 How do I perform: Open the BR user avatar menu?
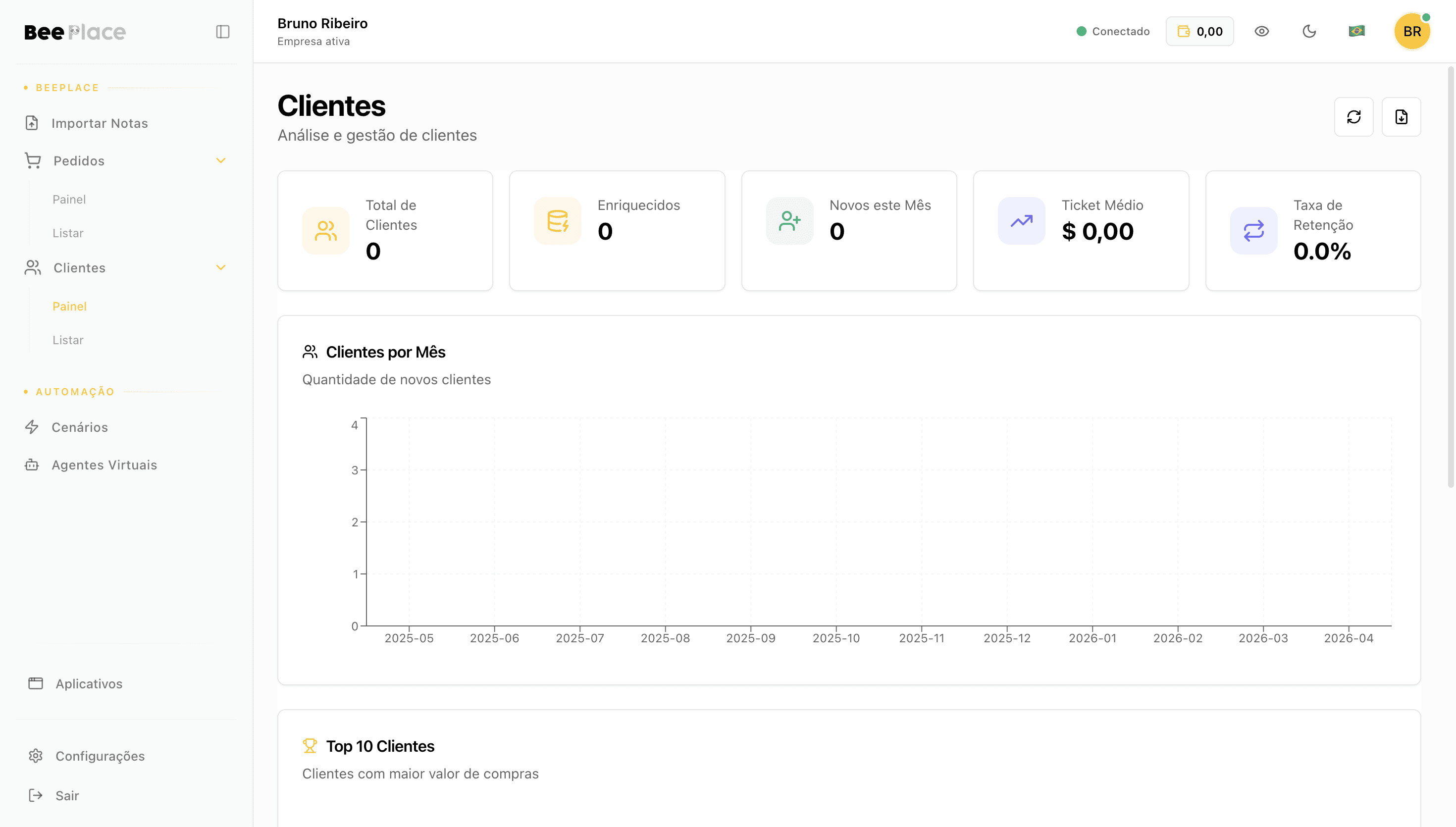coord(1412,31)
